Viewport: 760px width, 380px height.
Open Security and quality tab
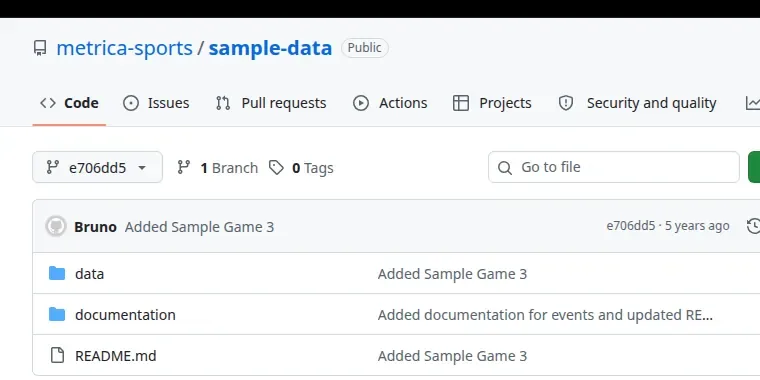coord(637,103)
